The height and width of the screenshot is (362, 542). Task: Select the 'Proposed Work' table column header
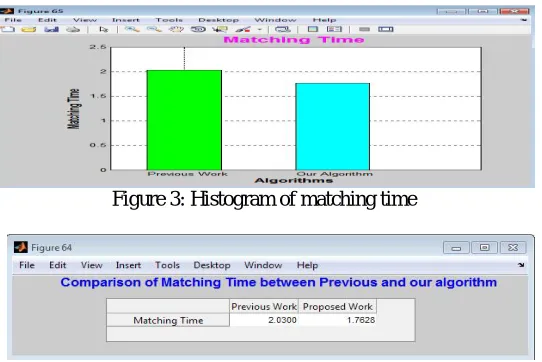[x=337, y=306]
